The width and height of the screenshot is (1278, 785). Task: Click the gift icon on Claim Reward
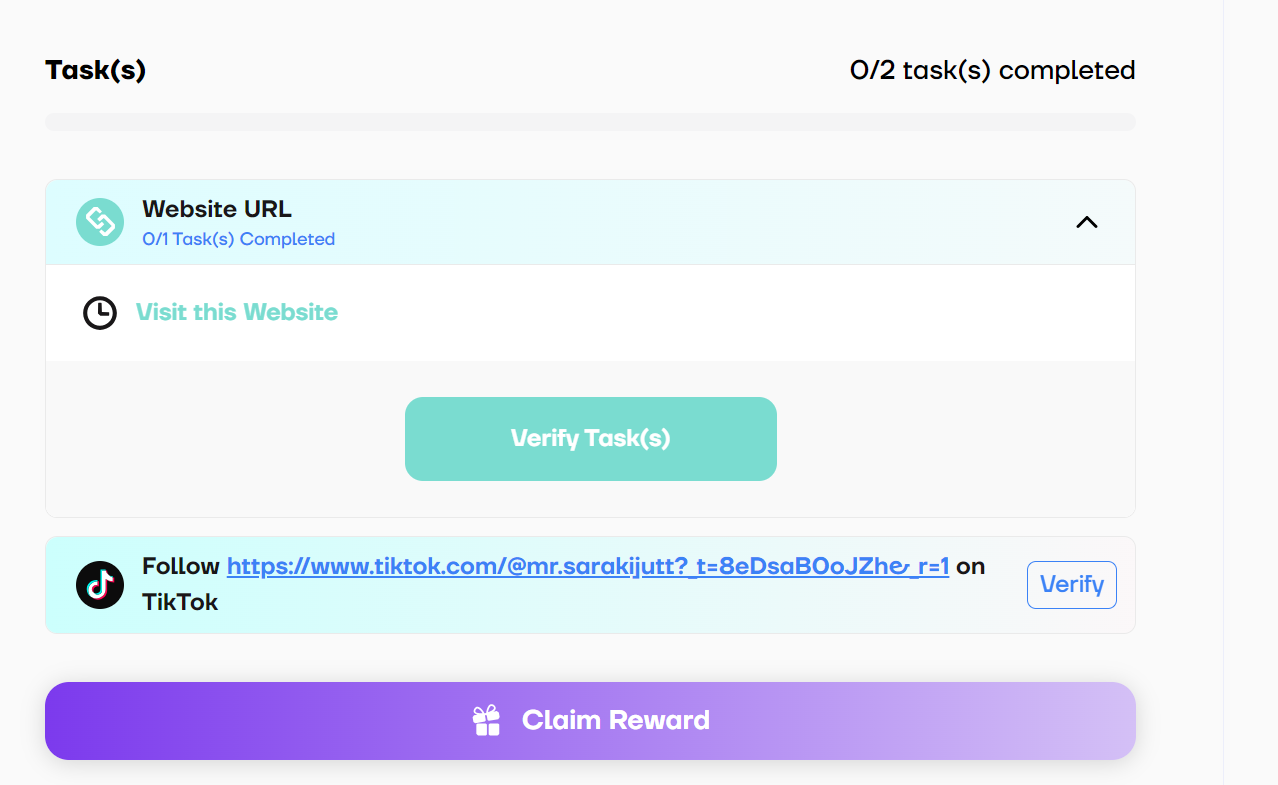[x=486, y=721]
